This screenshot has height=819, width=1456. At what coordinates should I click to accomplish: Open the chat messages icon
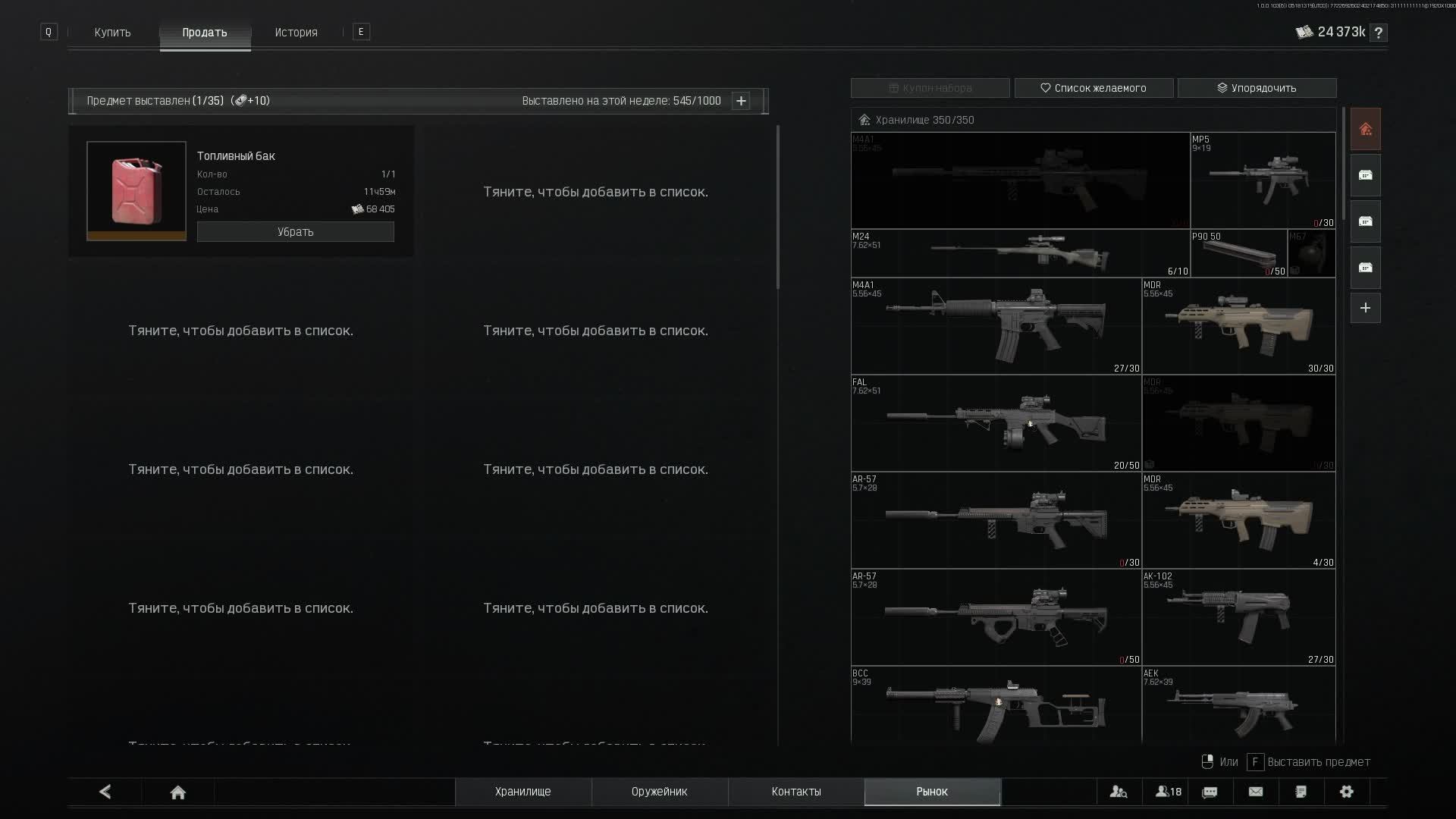(1210, 792)
